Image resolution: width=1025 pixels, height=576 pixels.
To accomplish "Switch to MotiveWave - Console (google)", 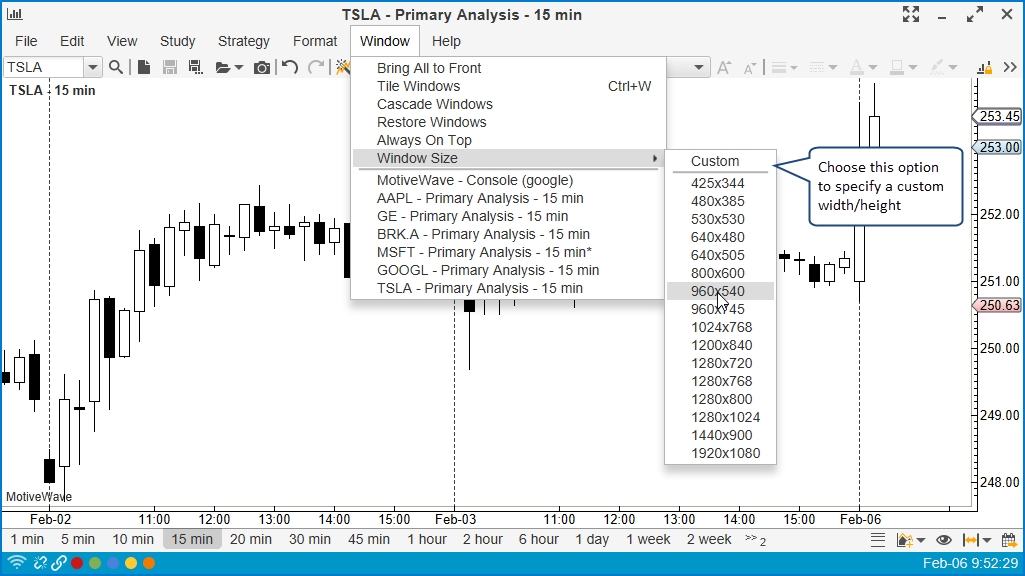I will tap(509, 180).
